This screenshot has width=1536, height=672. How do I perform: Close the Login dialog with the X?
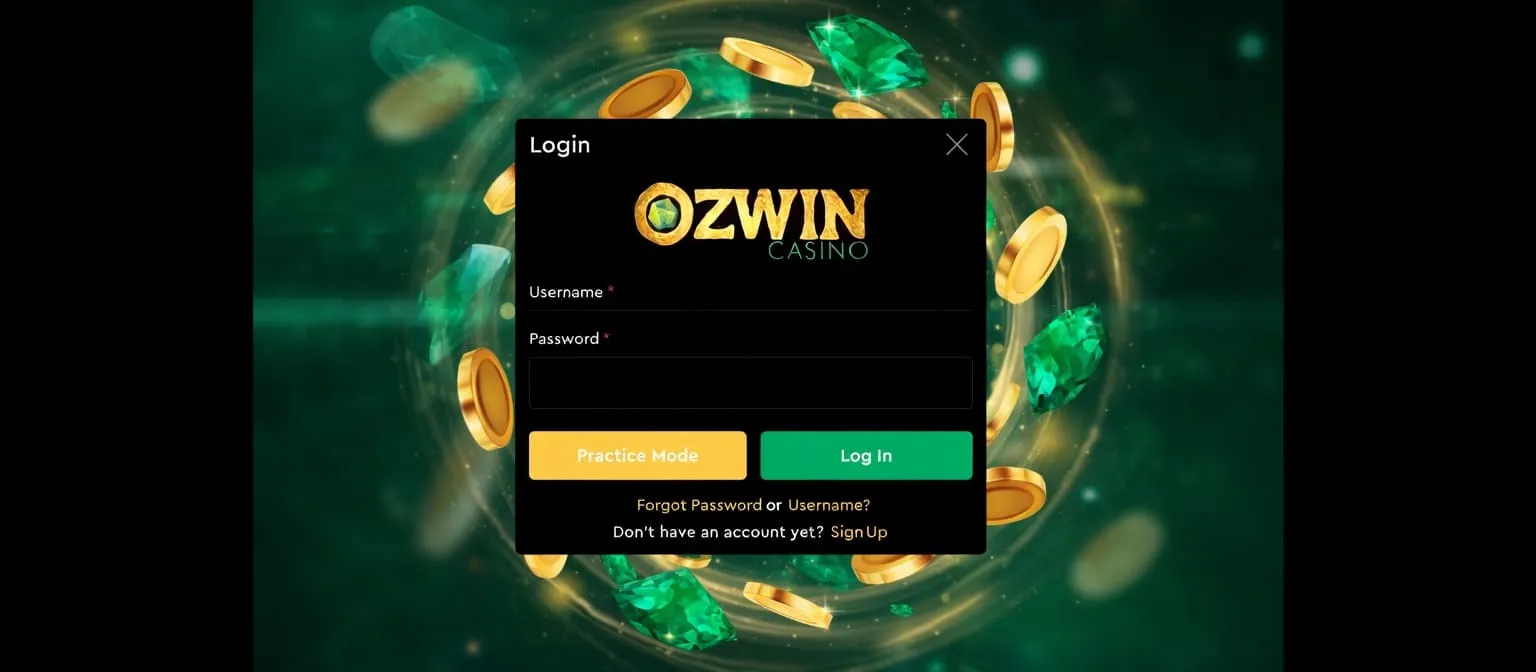pyautogui.click(x=956, y=145)
